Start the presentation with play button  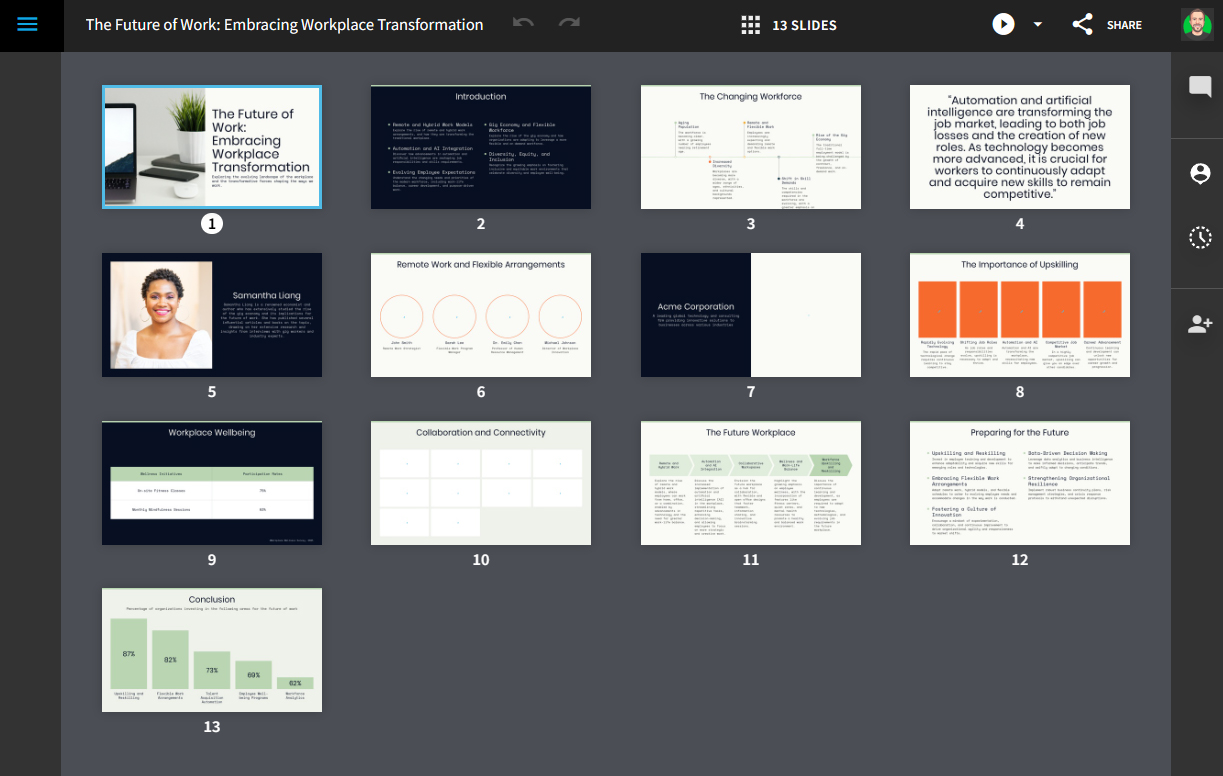[1003, 25]
